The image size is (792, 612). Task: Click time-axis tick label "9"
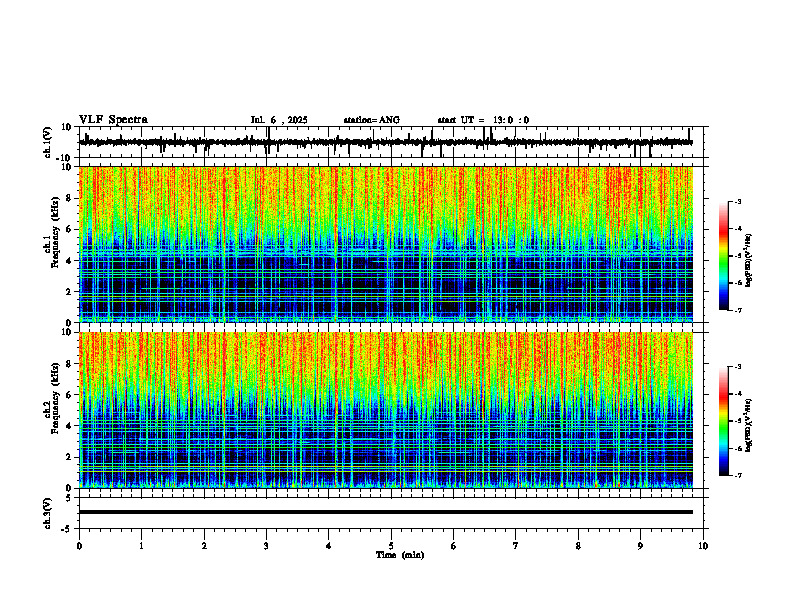pos(640,546)
